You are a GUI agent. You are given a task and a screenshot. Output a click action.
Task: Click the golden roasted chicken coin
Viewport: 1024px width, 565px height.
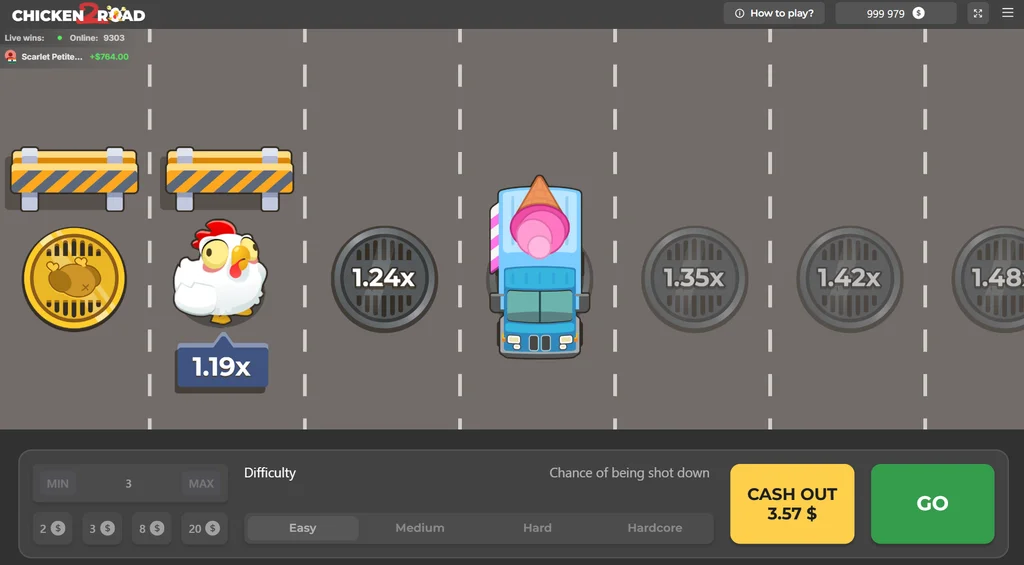coord(74,278)
